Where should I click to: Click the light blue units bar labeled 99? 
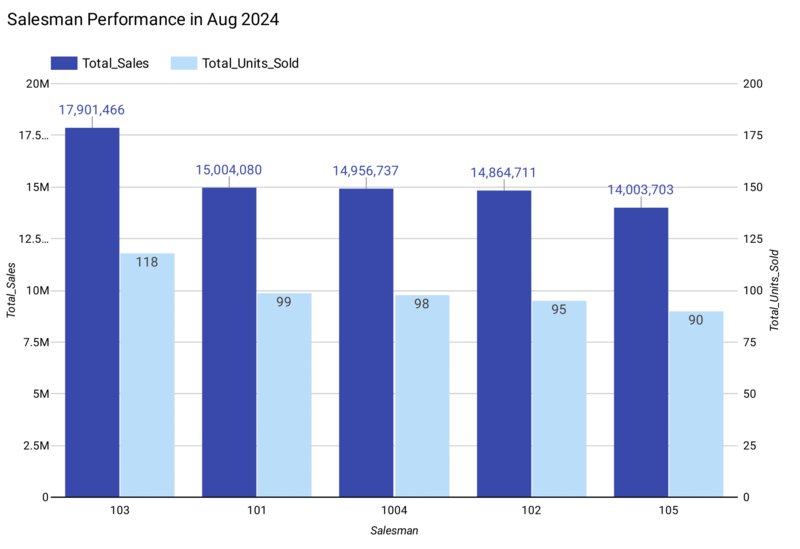[x=284, y=395]
